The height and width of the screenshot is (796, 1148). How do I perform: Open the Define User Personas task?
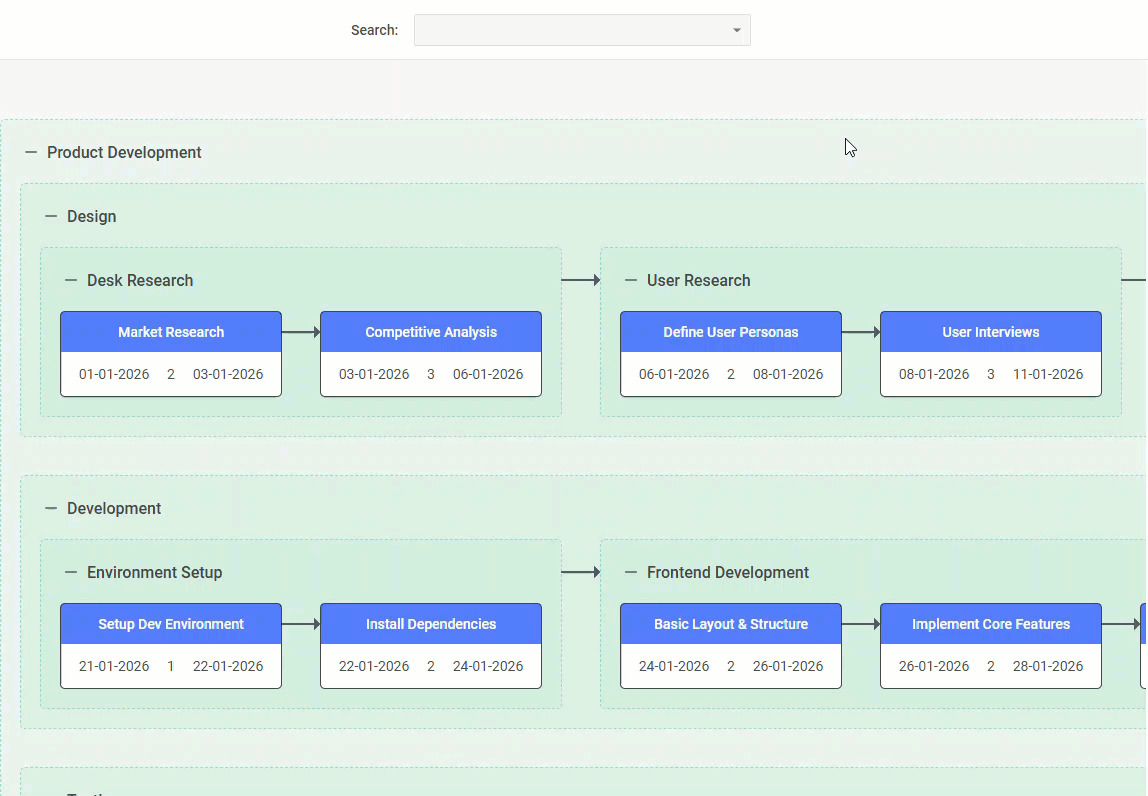pos(730,331)
